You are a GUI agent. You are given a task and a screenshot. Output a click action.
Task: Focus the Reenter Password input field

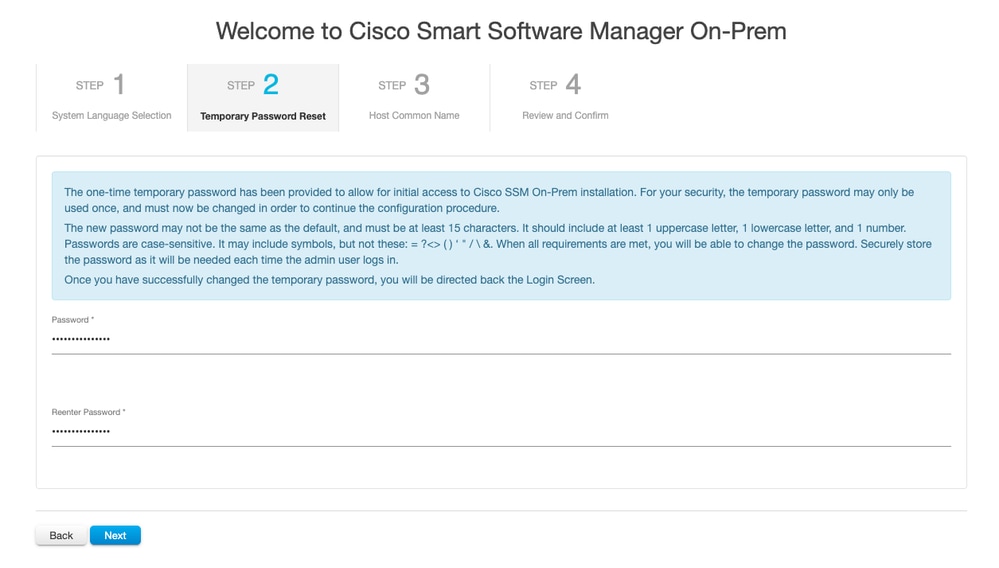click(500, 432)
